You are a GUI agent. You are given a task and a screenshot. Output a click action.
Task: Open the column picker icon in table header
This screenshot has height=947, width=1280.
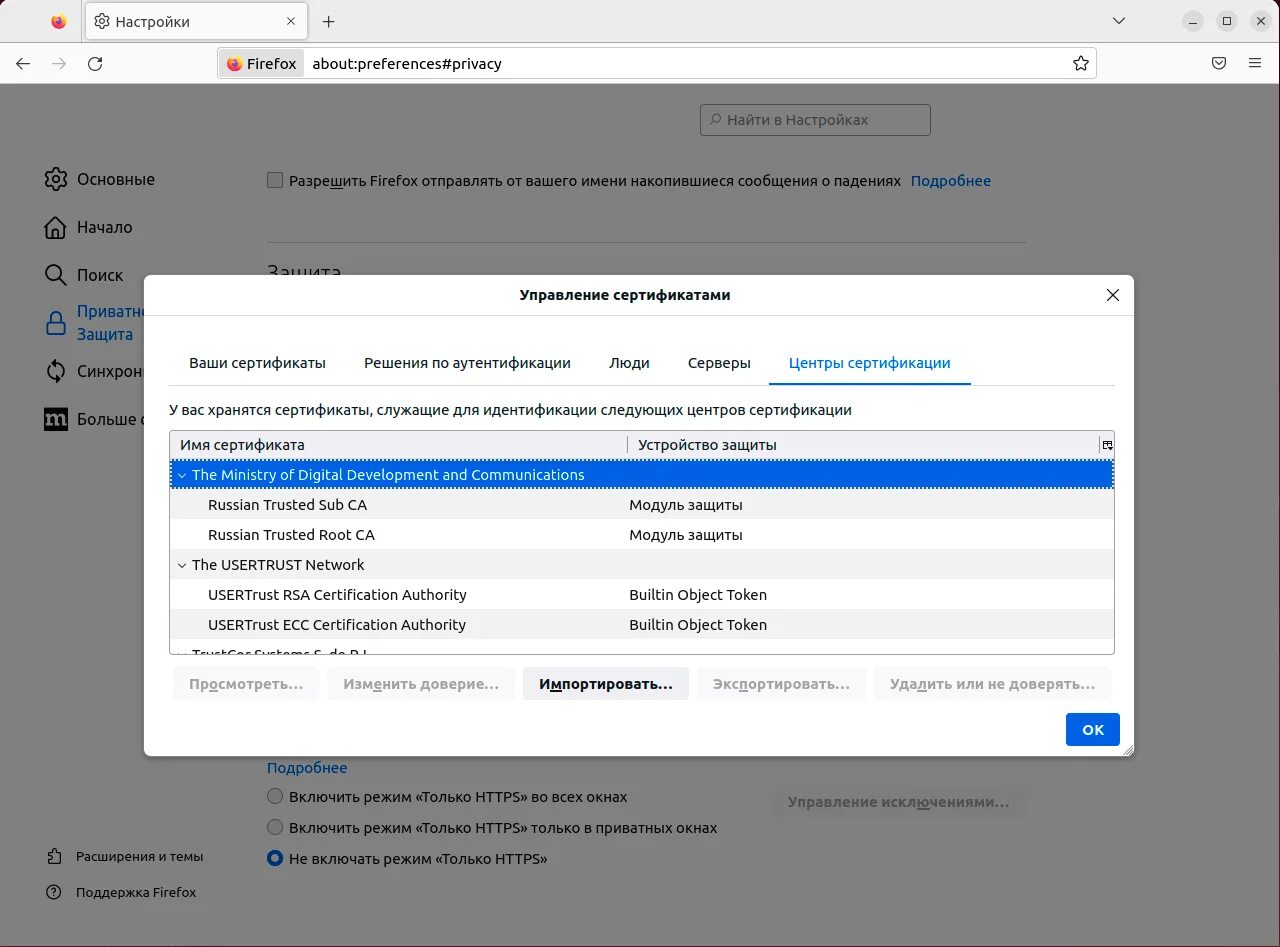(x=1107, y=445)
